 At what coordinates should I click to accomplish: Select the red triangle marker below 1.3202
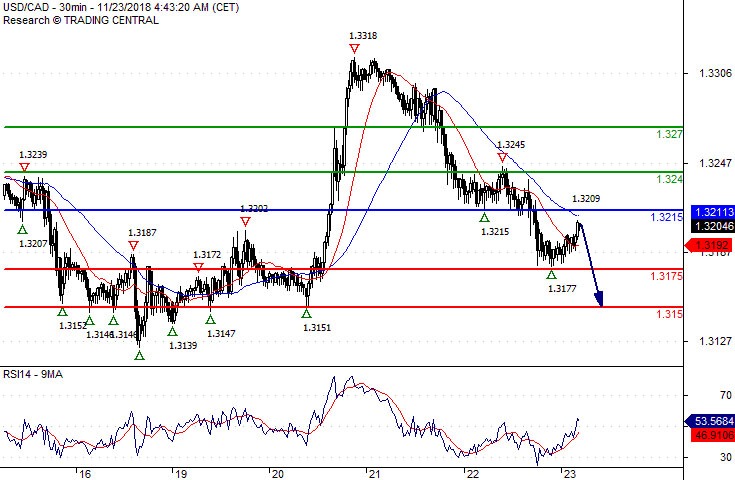click(x=245, y=221)
